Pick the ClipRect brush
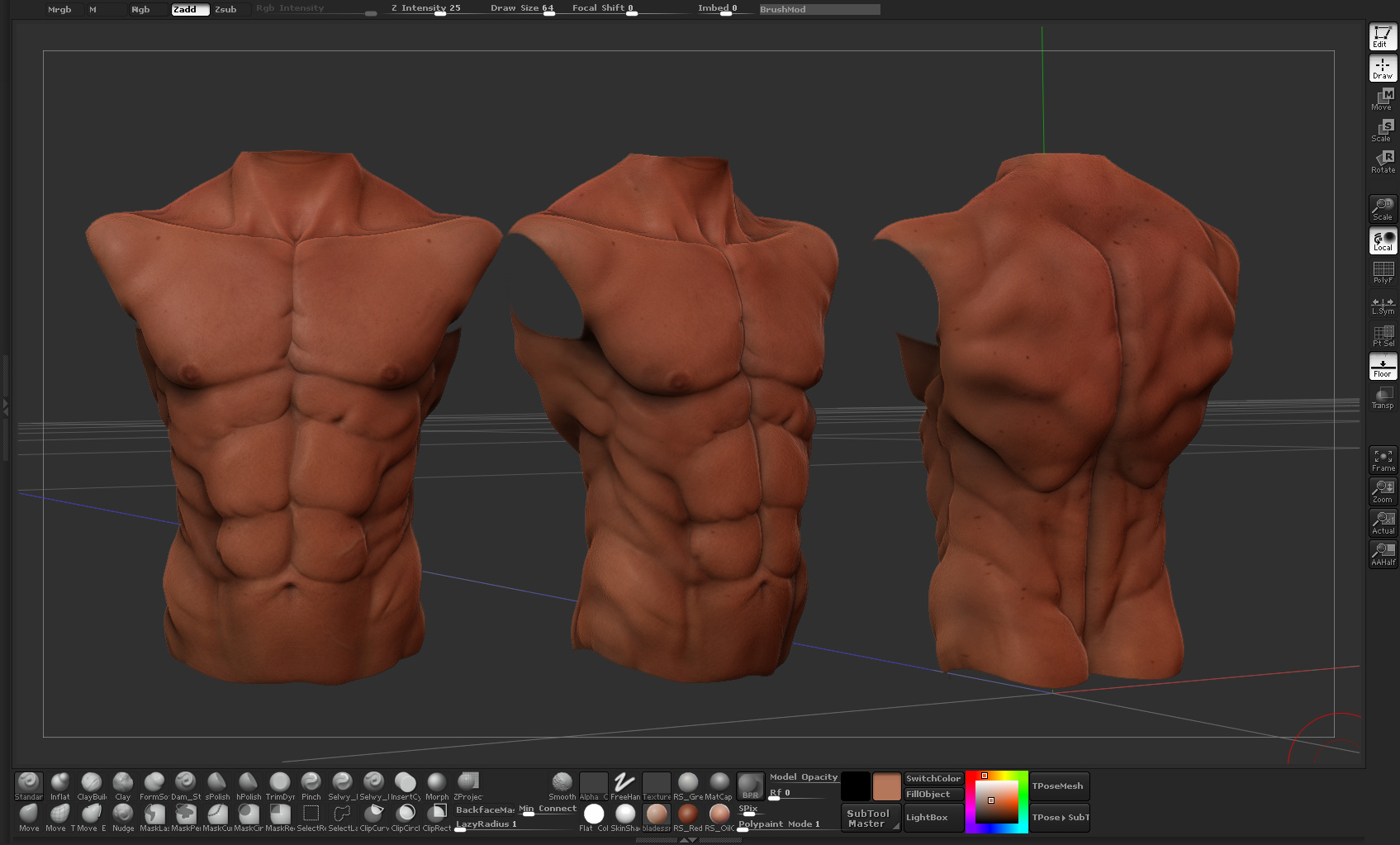Screen dimensions: 1400x845 (437, 817)
